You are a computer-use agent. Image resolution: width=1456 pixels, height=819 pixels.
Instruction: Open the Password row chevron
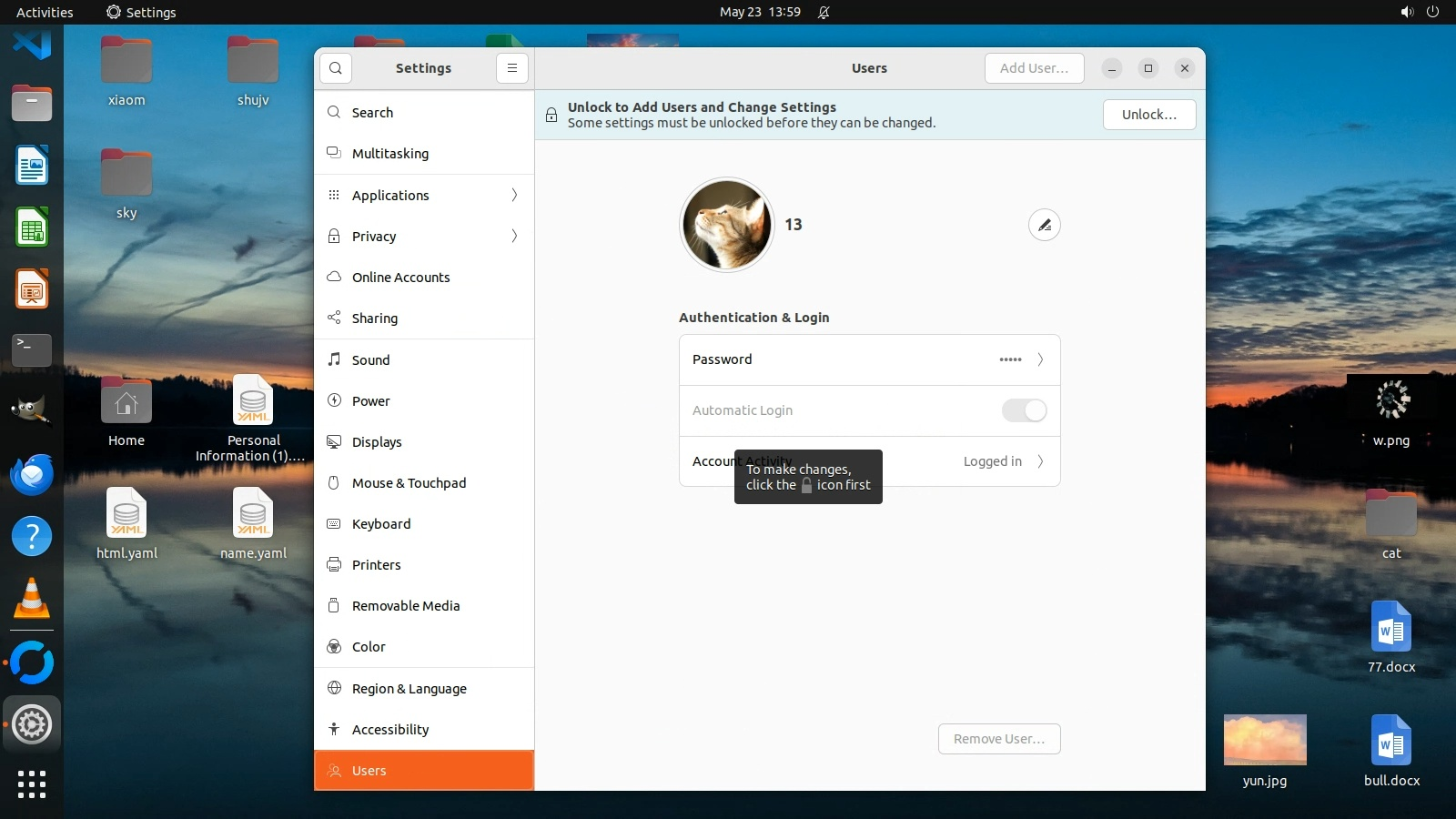point(1040,359)
